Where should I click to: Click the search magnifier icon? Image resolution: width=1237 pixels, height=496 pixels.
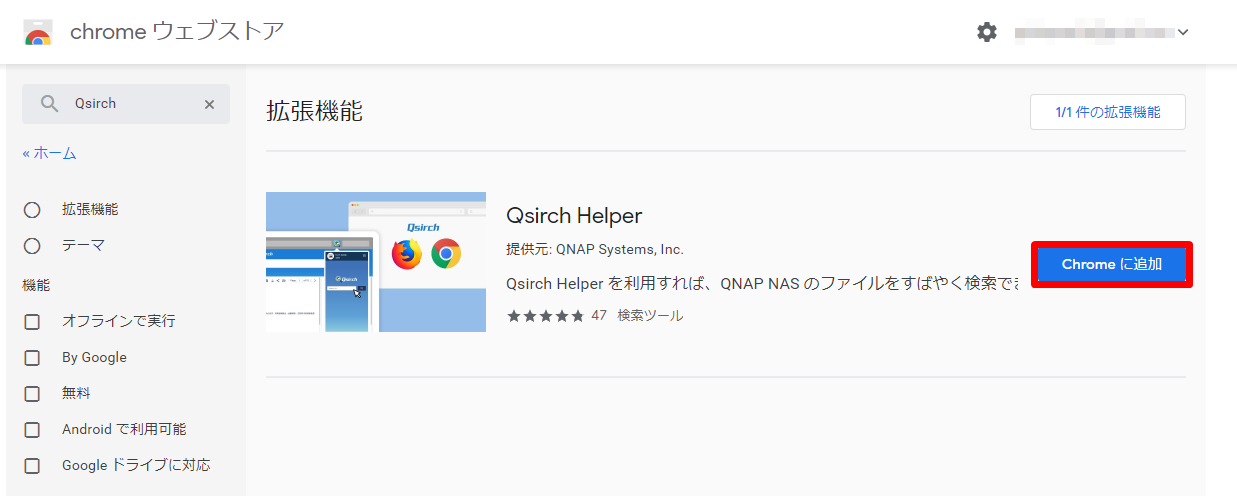coord(49,104)
